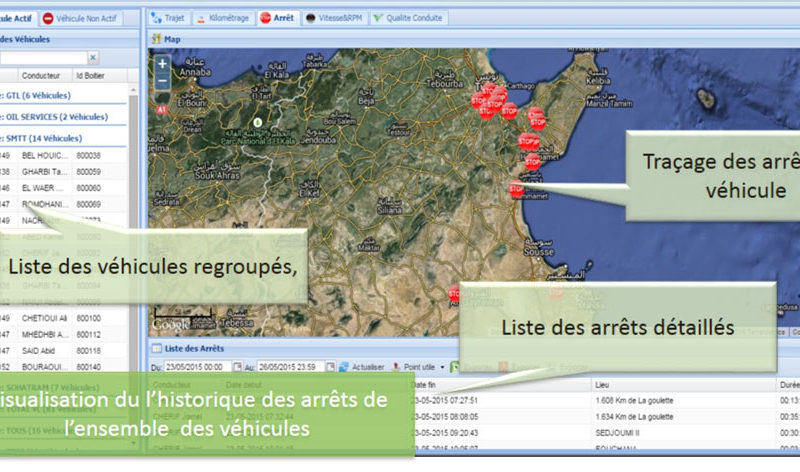The height and width of the screenshot is (472, 800).
Task: Select the Vitesse&RPM tab
Action: (333, 18)
